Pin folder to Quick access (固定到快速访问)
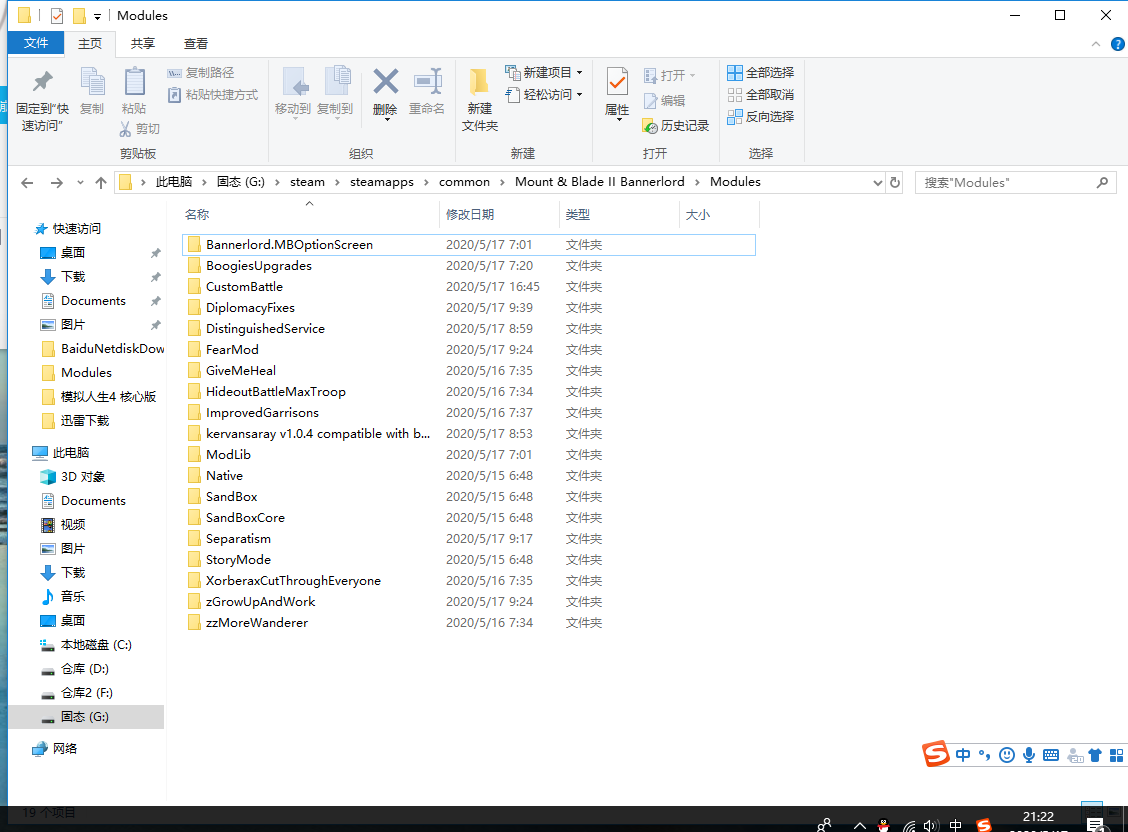1128x832 pixels. click(x=42, y=100)
